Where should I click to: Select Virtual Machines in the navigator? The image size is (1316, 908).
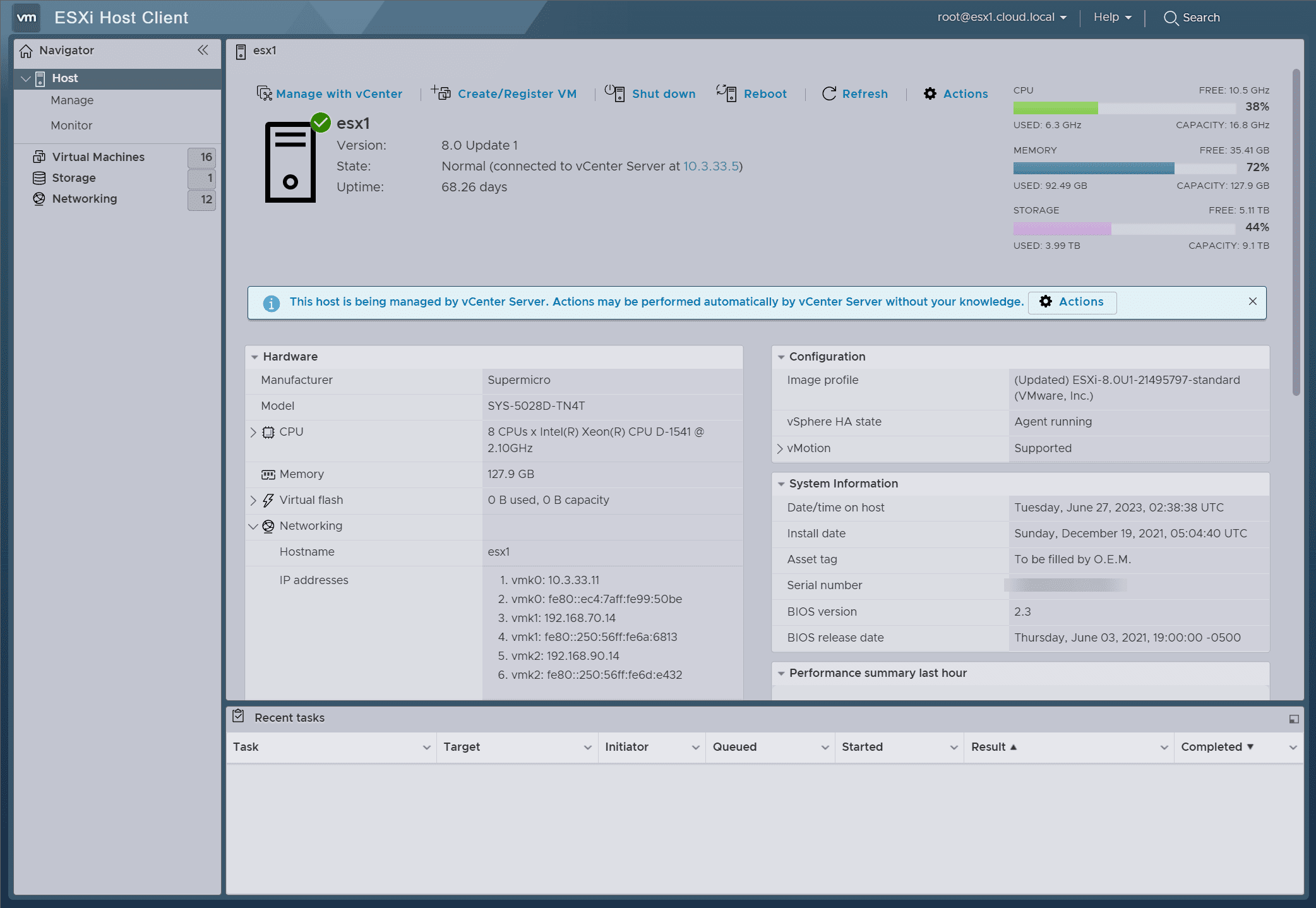pos(98,157)
